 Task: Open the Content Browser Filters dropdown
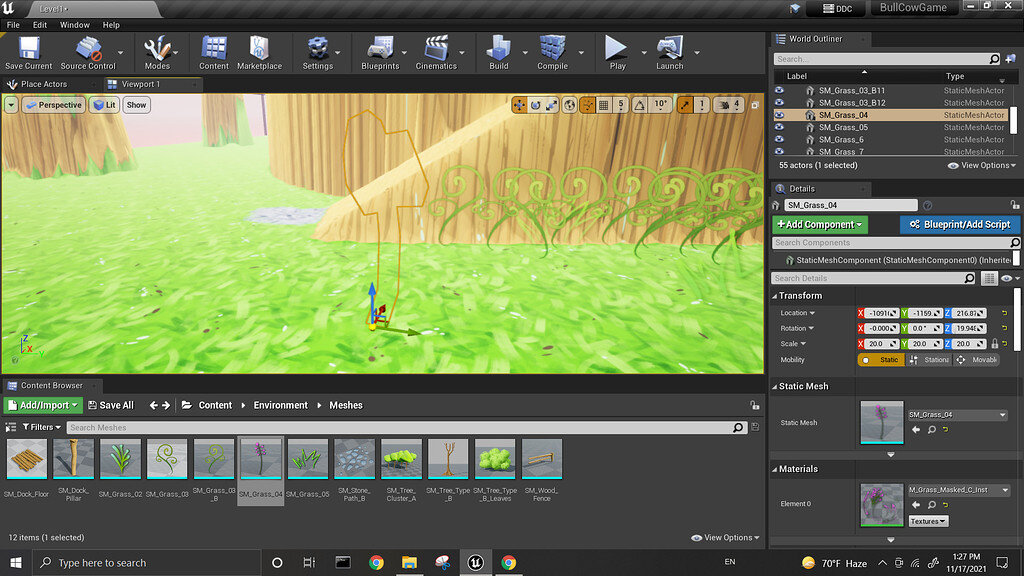click(x=41, y=427)
